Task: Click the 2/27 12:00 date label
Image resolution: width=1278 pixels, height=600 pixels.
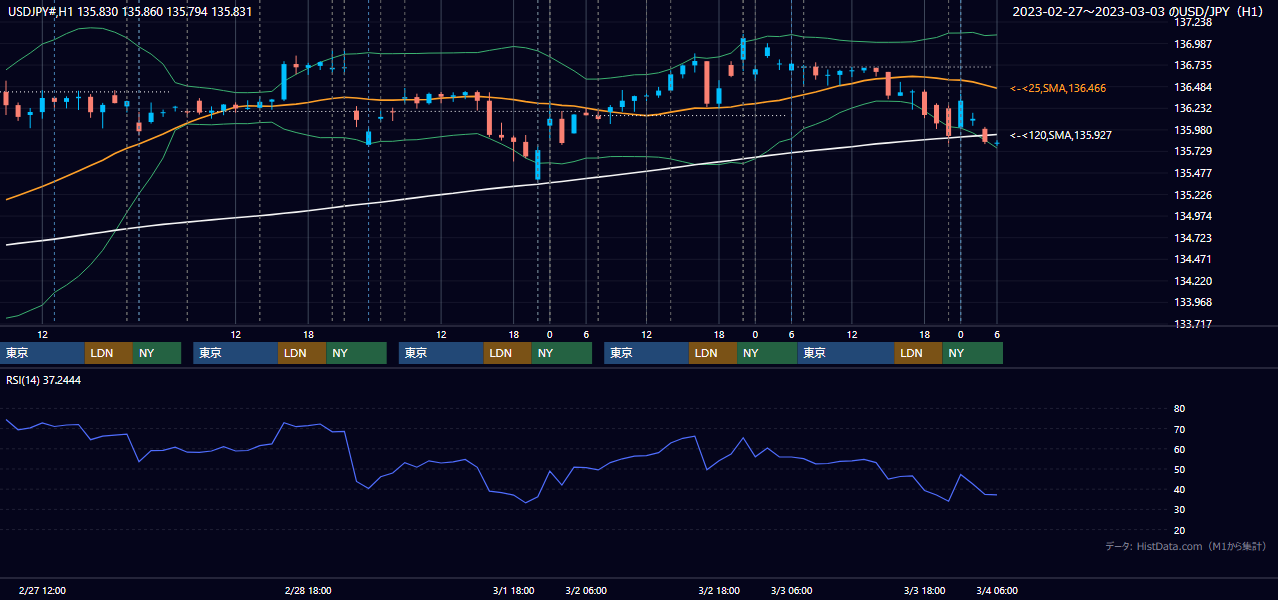Action: tap(42, 590)
